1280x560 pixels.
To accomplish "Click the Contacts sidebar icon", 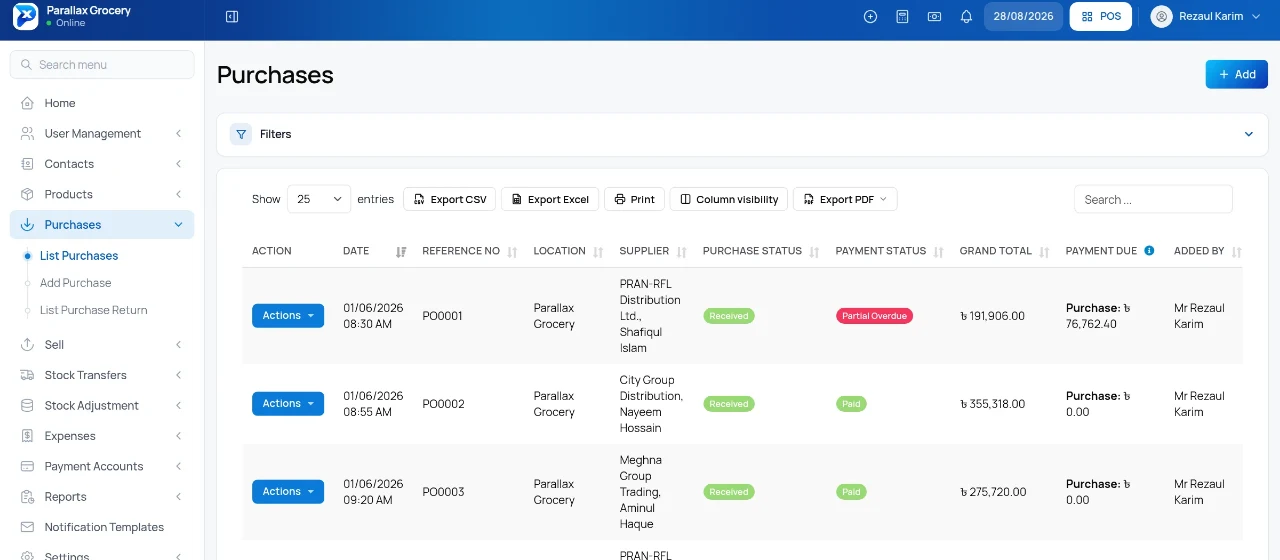I will (x=27, y=164).
